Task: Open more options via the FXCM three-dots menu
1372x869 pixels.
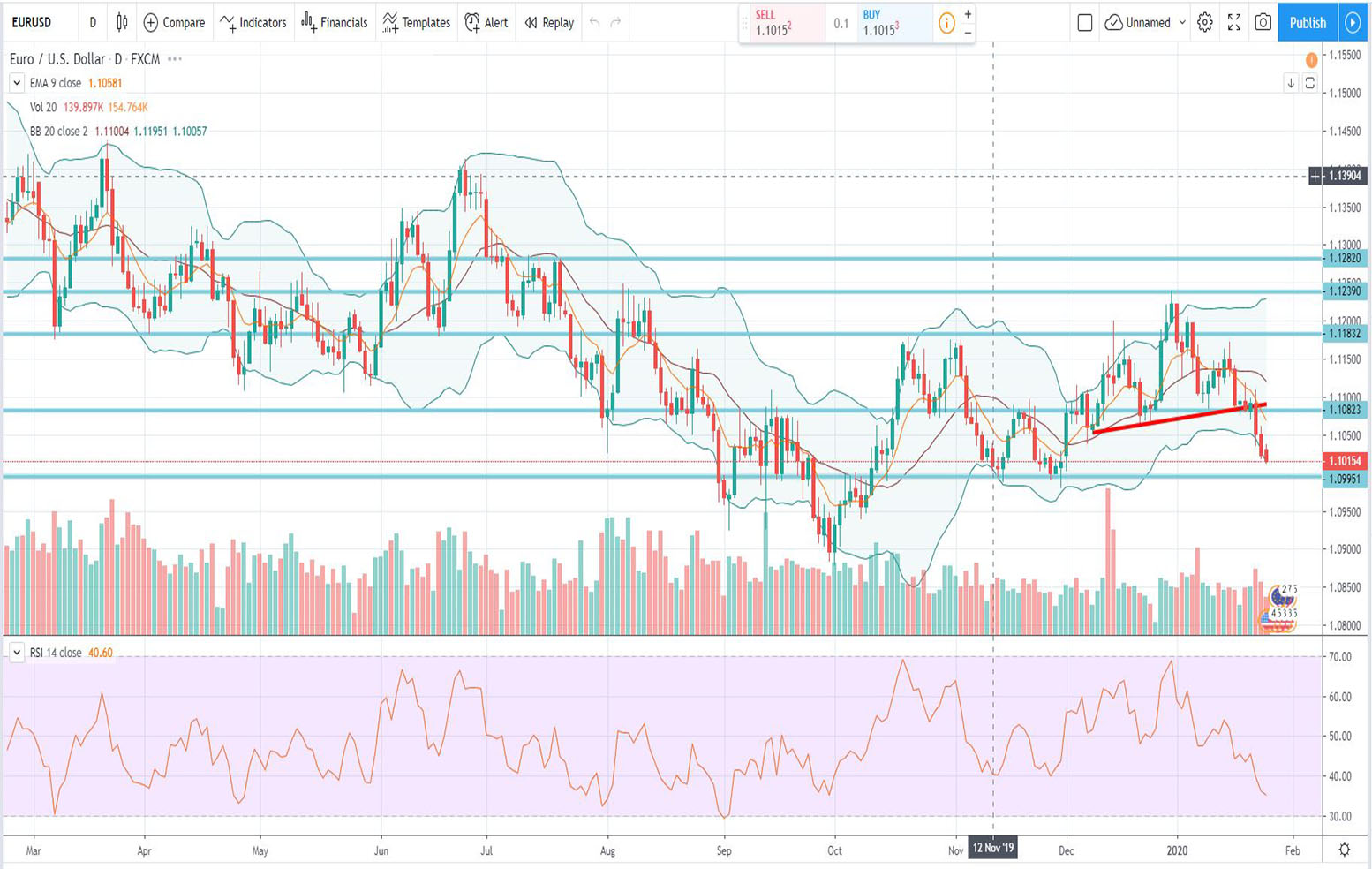Action: [173, 59]
